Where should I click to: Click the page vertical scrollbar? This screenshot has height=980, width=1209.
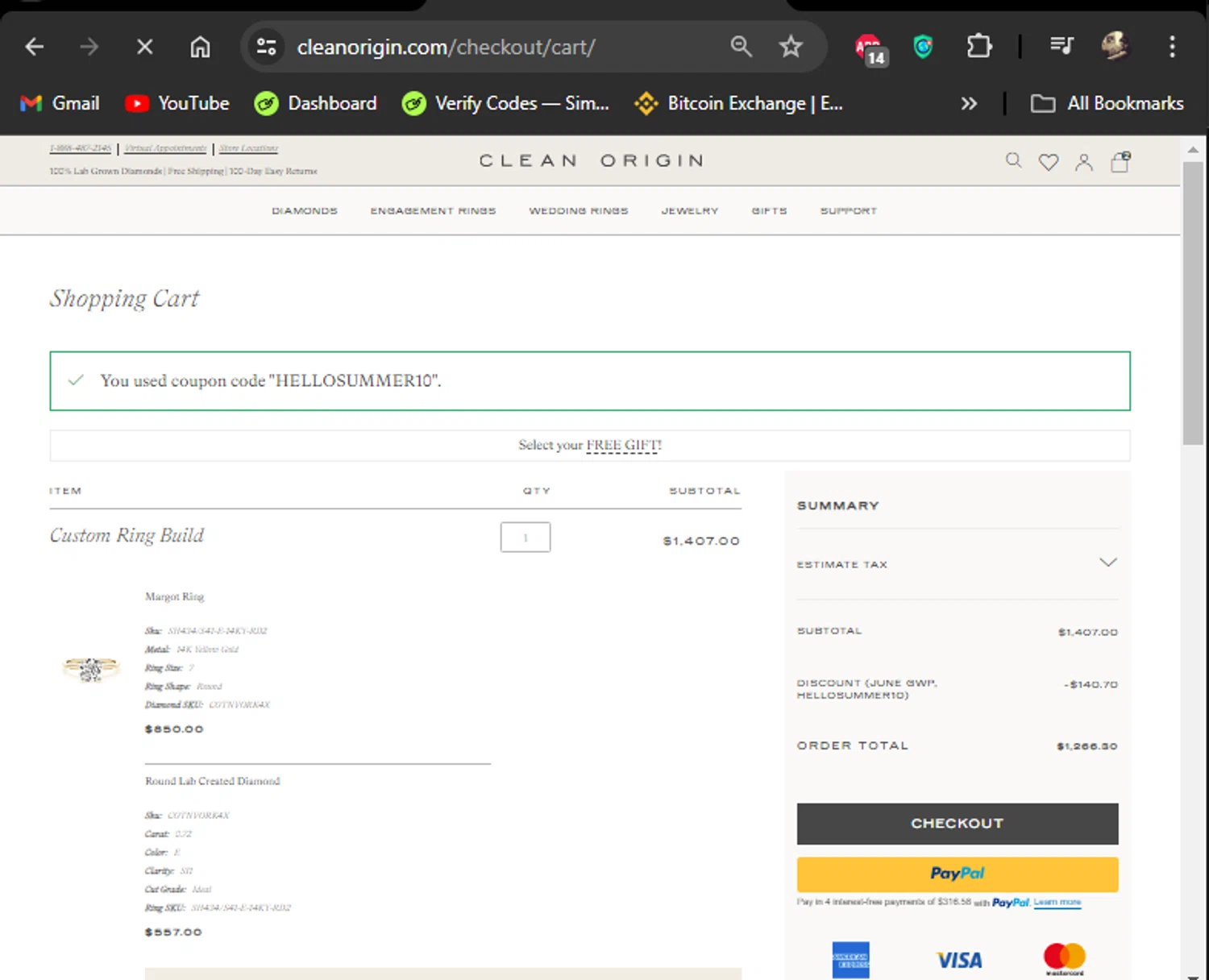point(1193,302)
